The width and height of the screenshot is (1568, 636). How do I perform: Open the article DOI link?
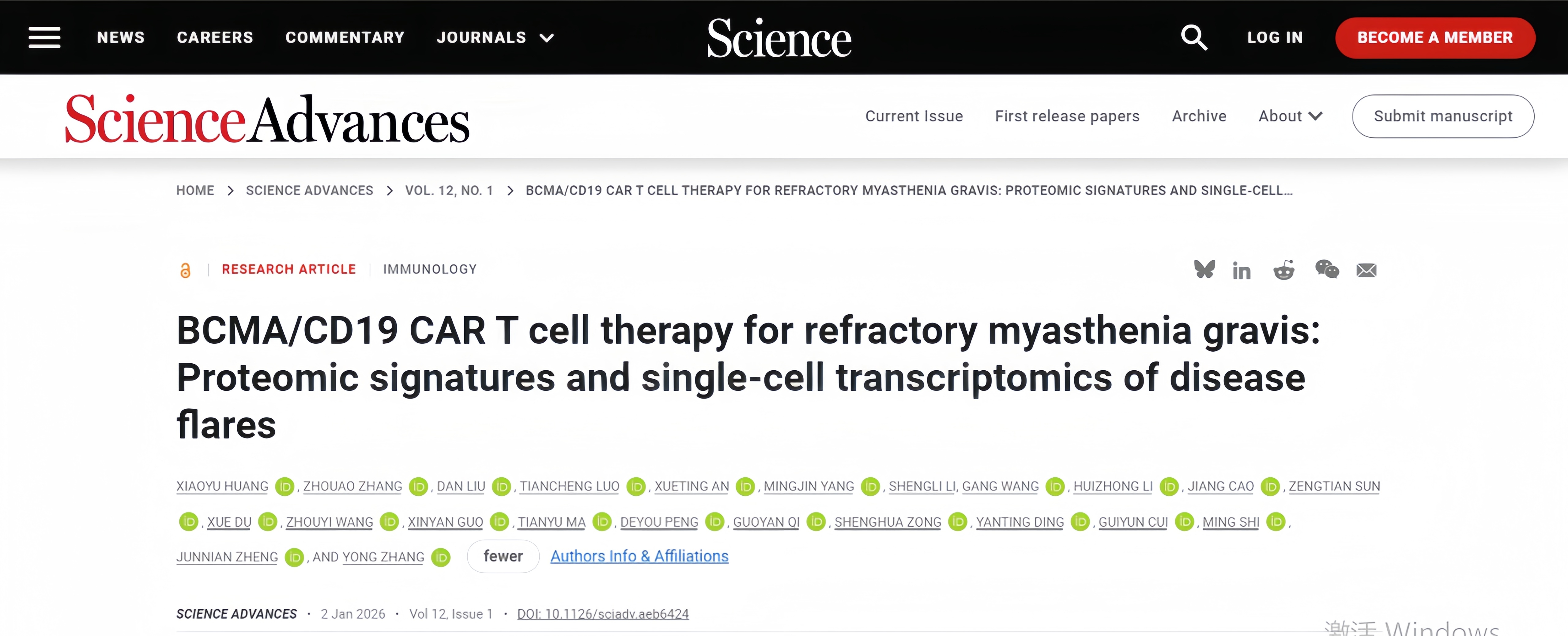(x=603, y=614)
